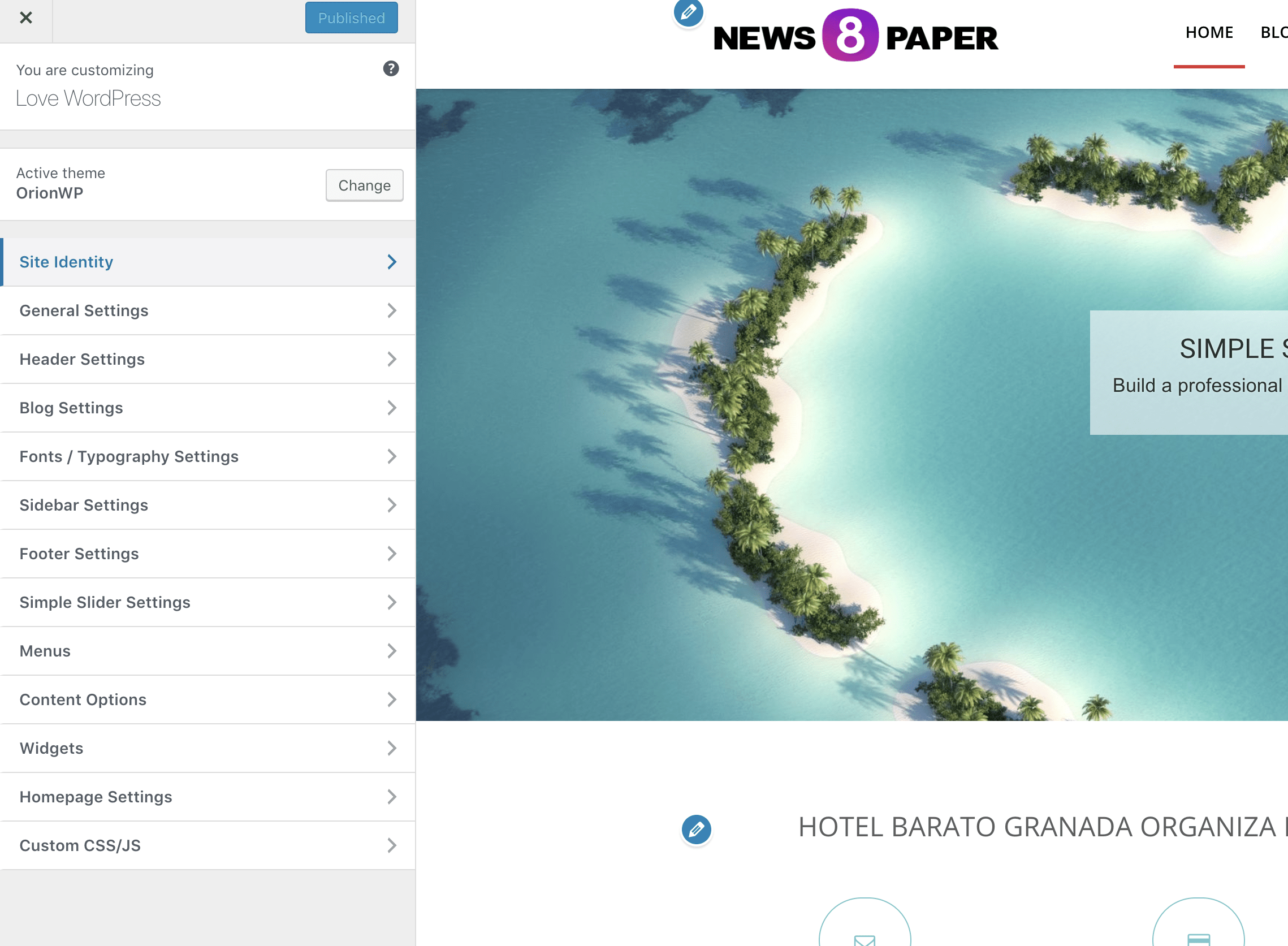1288x946 pixels.
Task: Close the customizer with the X icon
Action: coord(26,18)
